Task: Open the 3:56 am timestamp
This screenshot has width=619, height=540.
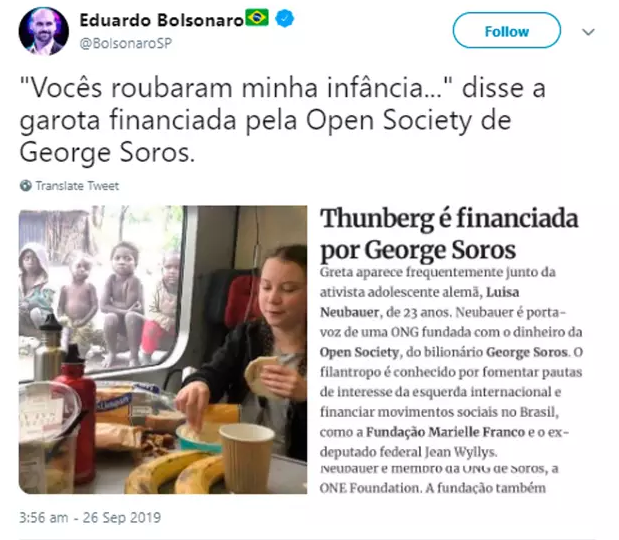Action: coord(43,518)
